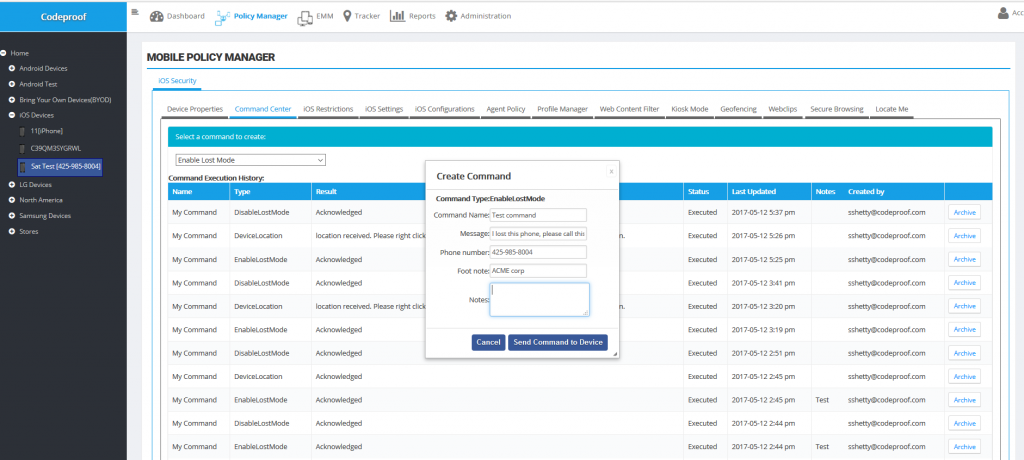Click the Administration gear icon

(x=451, y=16)
